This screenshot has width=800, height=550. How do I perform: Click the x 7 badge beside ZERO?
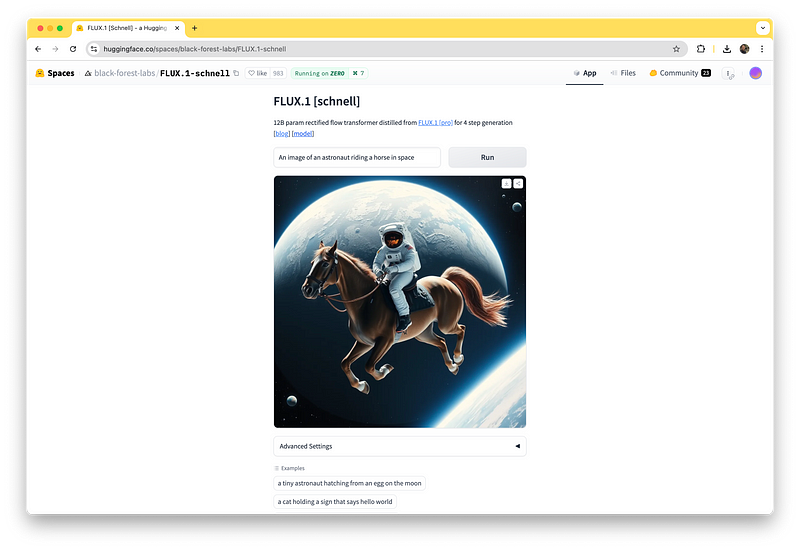(x=358, y=73)
